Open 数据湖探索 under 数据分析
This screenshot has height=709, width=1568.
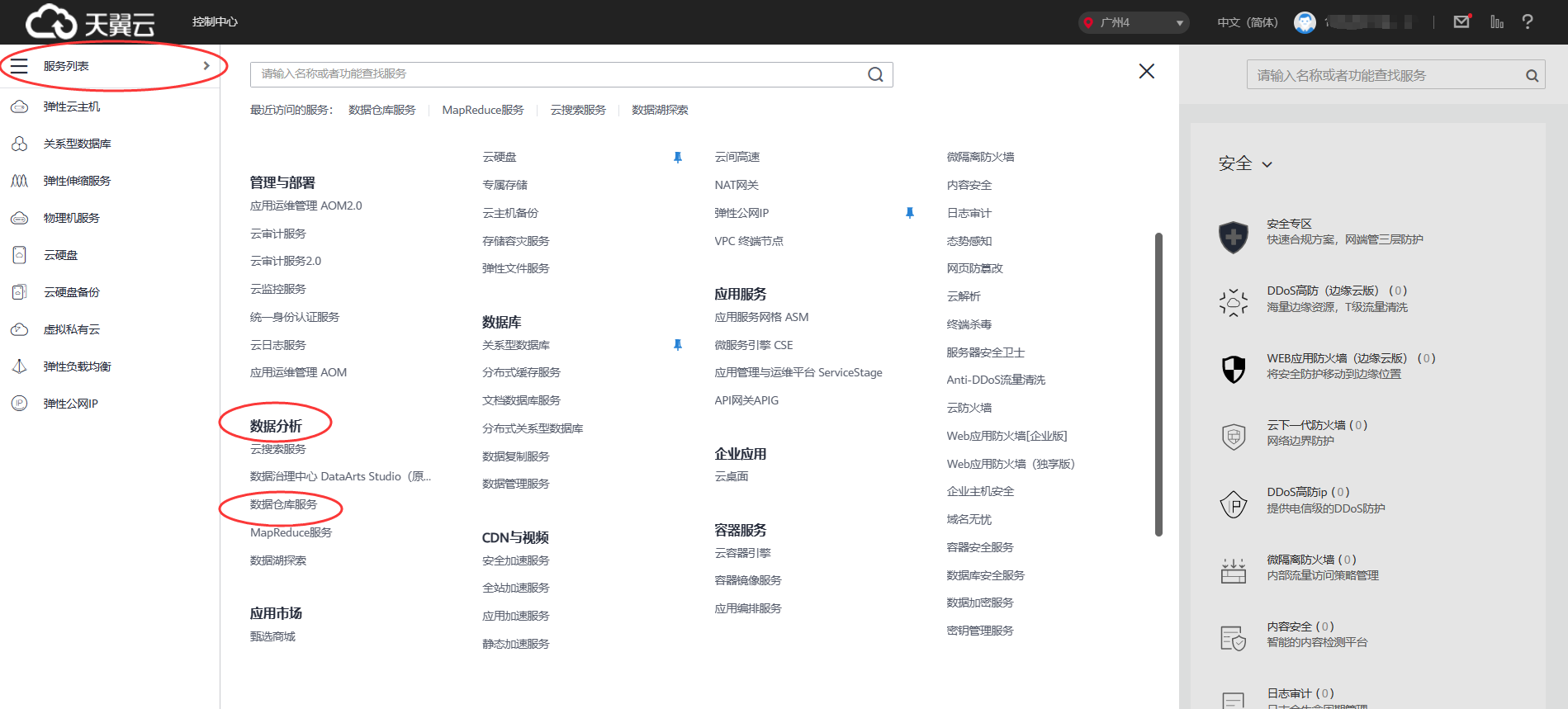[278, 560]
